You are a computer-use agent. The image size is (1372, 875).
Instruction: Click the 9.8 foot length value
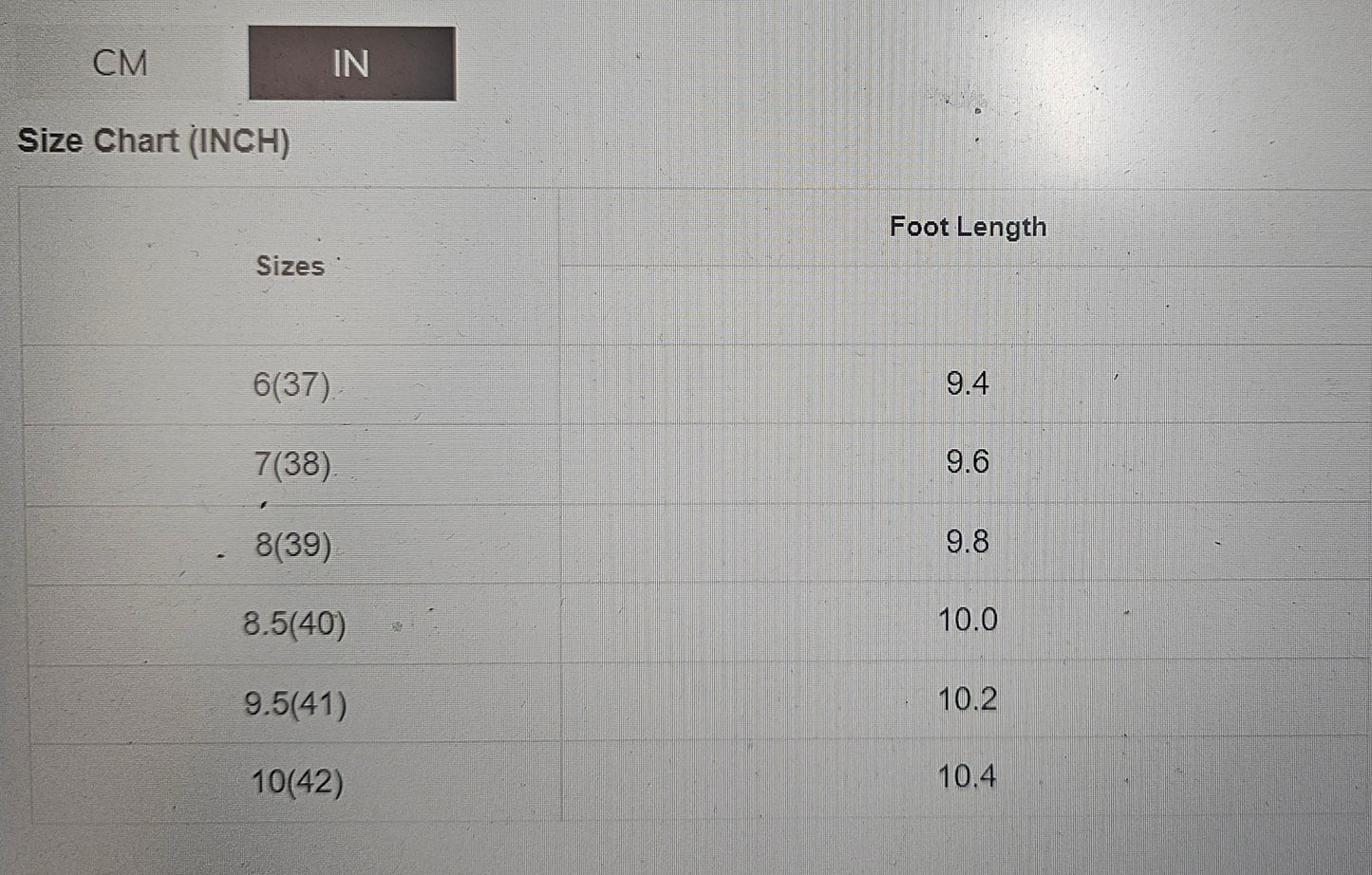(x=968, y=541)
